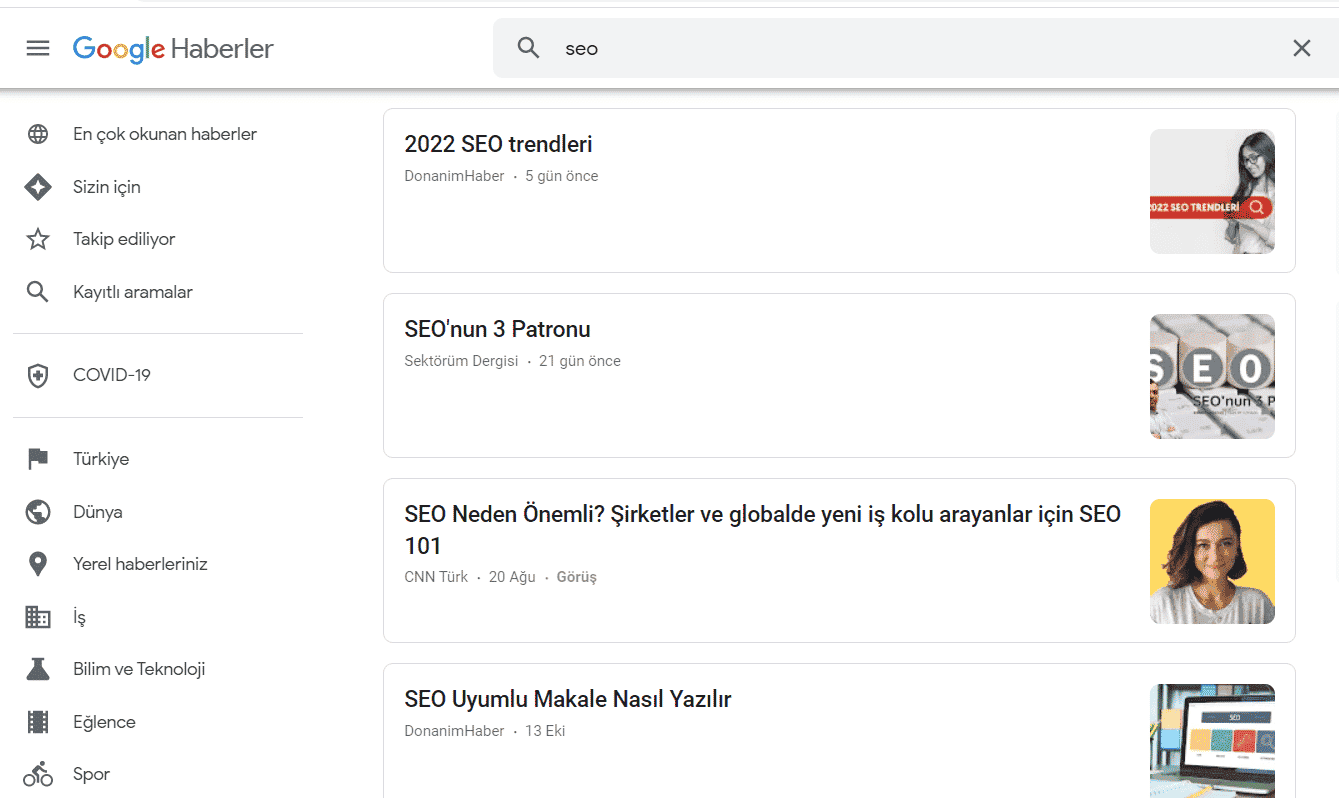The height and width of the screenshot is (798, 1339).
Task: Click the diamond icon for Sizin için
Action: [x=38, y=187]
